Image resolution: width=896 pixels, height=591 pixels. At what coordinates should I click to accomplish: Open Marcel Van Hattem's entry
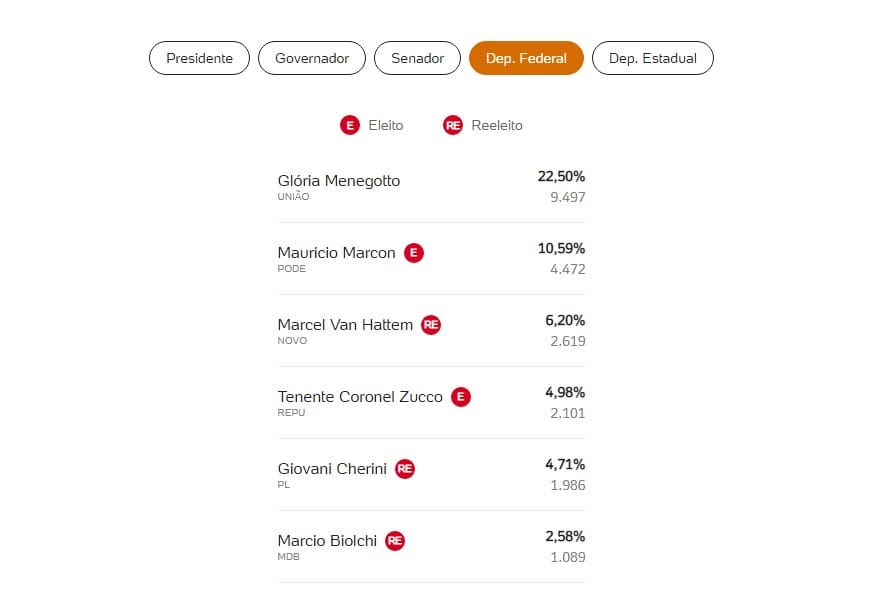tap(345, 325)
